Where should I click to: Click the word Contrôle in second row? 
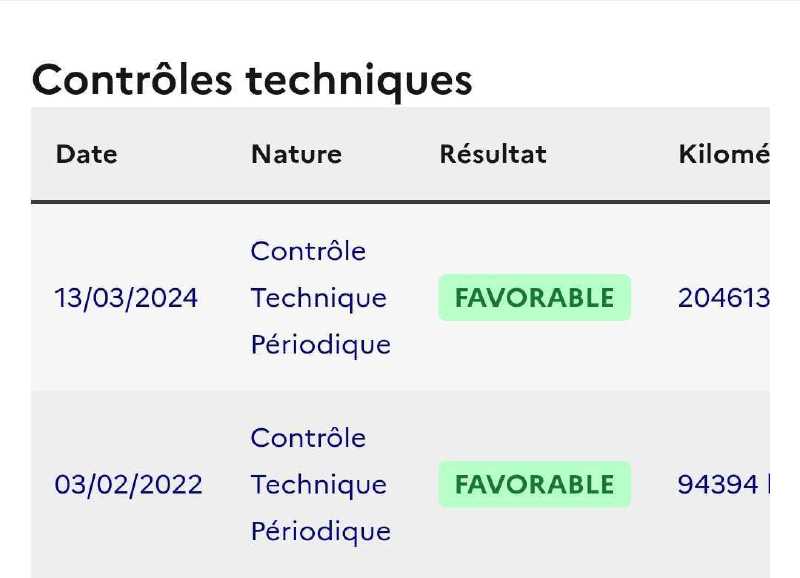coord(308,438)
